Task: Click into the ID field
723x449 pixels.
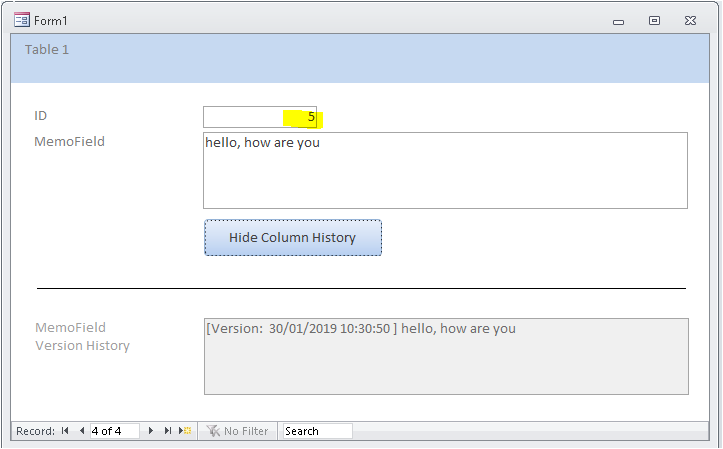Action: pyautogui.click(x=260, y=117)
